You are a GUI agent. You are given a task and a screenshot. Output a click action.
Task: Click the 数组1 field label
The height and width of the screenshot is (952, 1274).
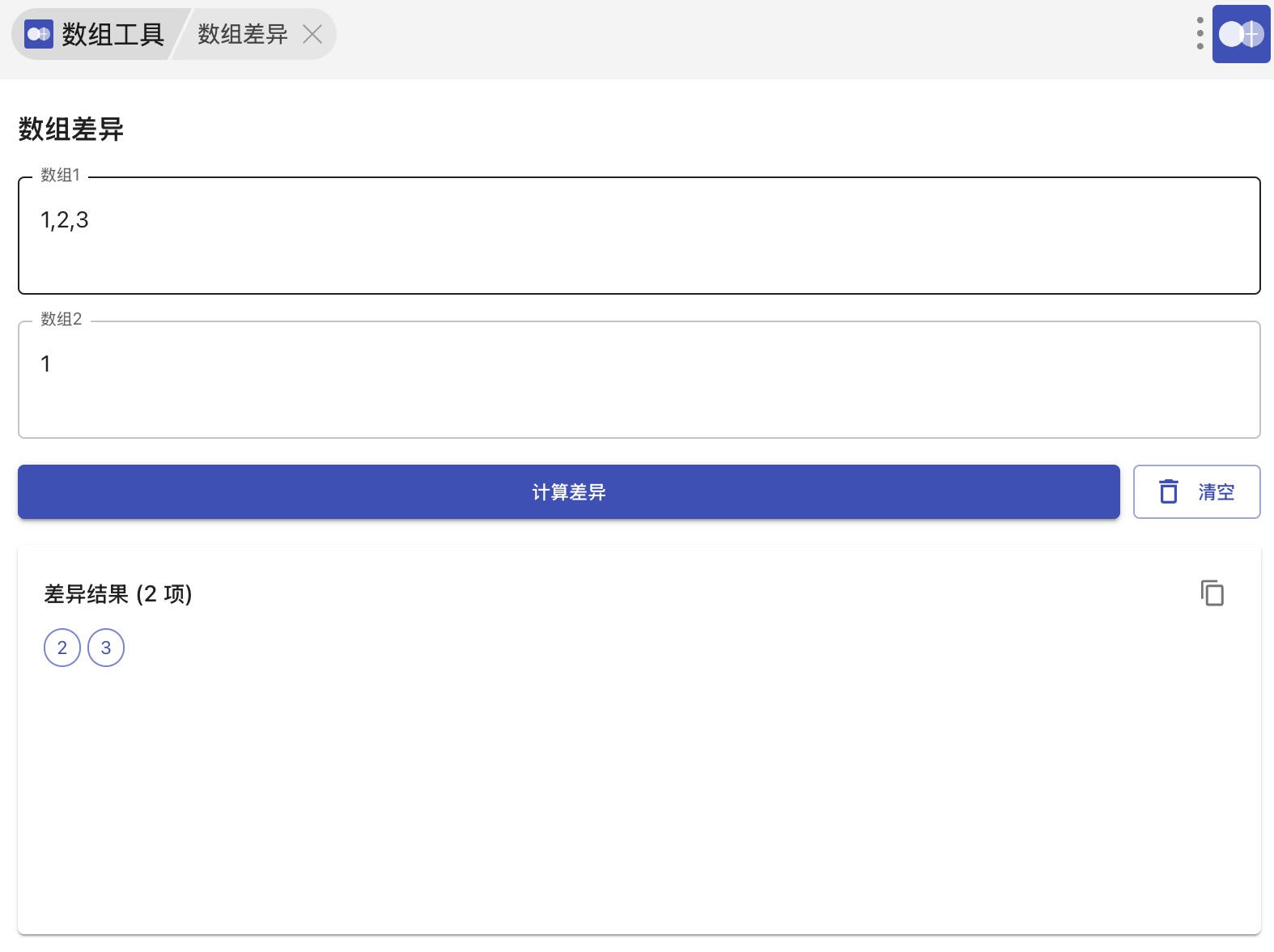[x=61, y=176]
